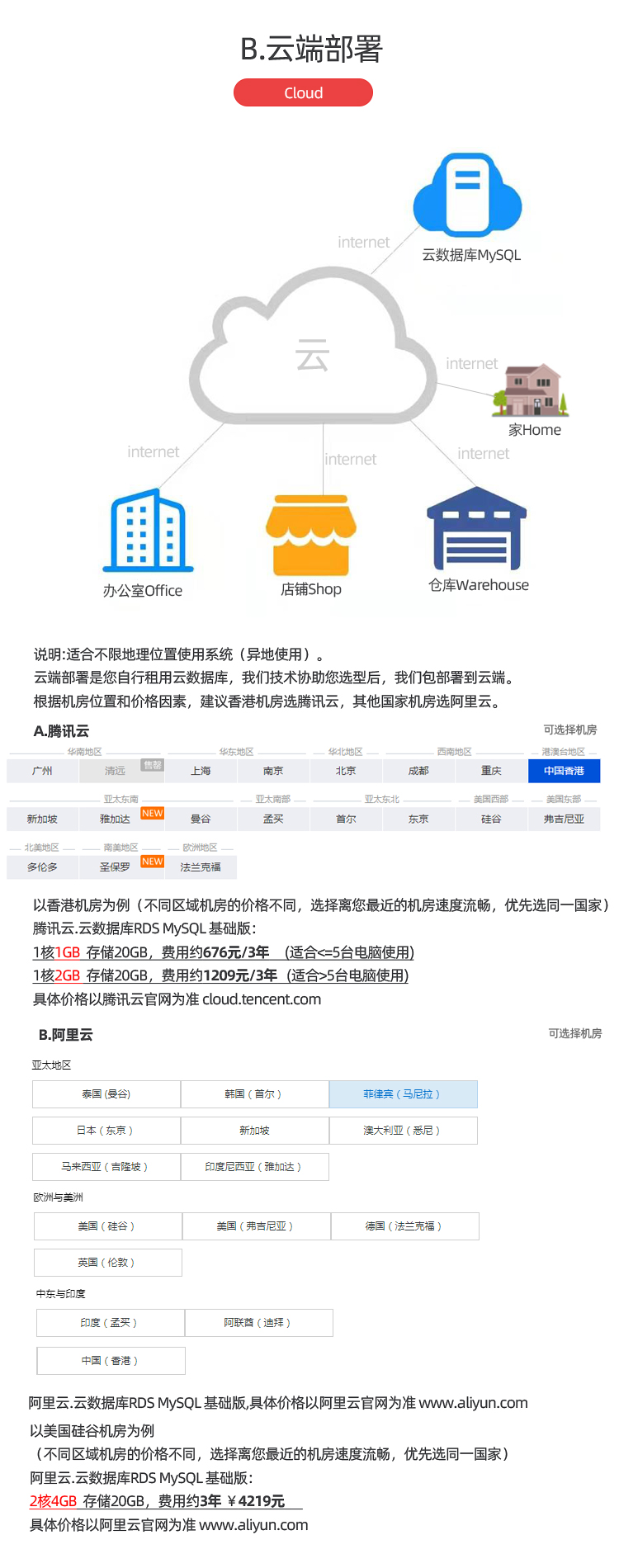Select 澳大利亚 (悉尼) data center
The width and height of the screenshot is (619, 1568).
tap(403, 1131)
